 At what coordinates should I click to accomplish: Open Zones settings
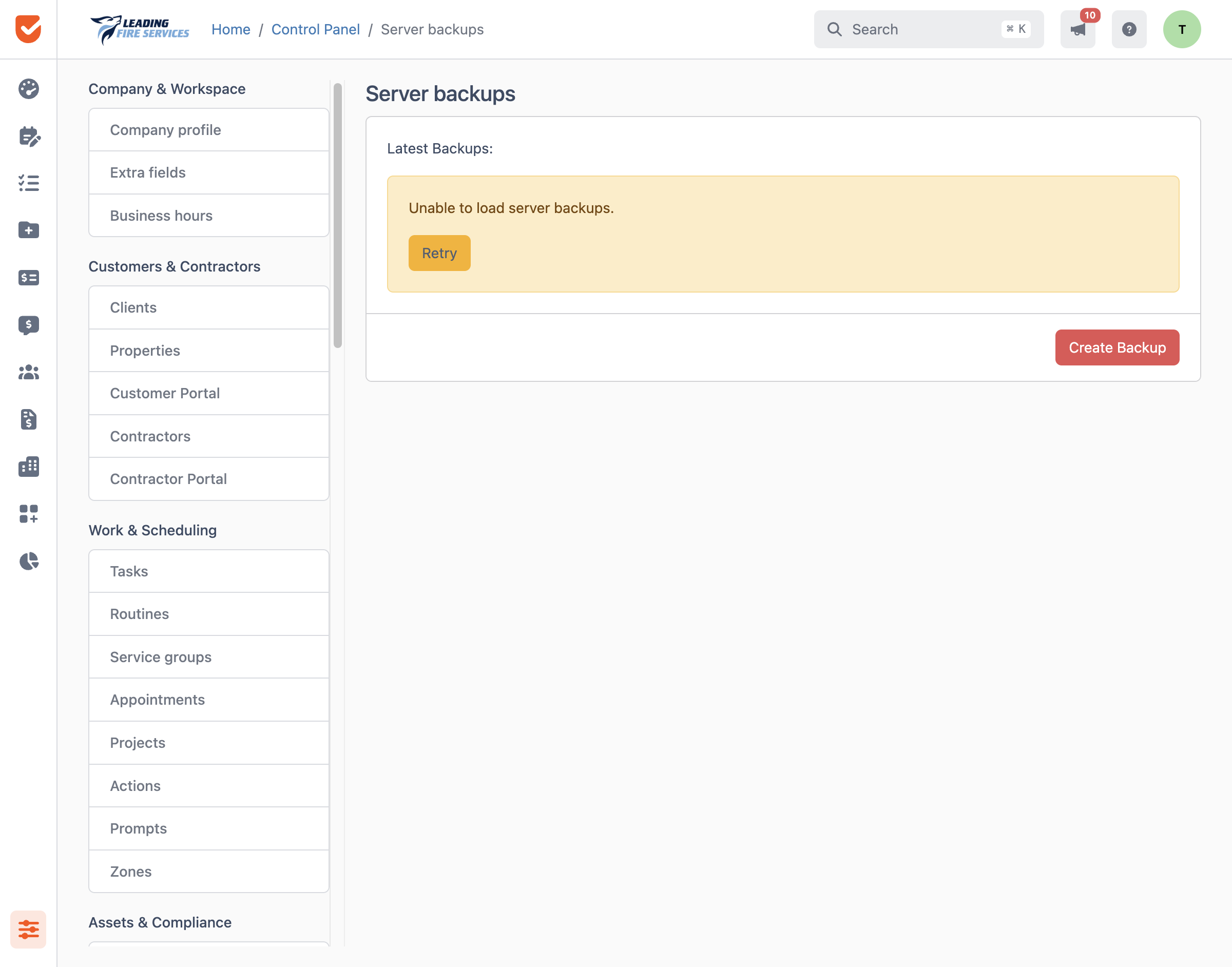pos(209,872)
